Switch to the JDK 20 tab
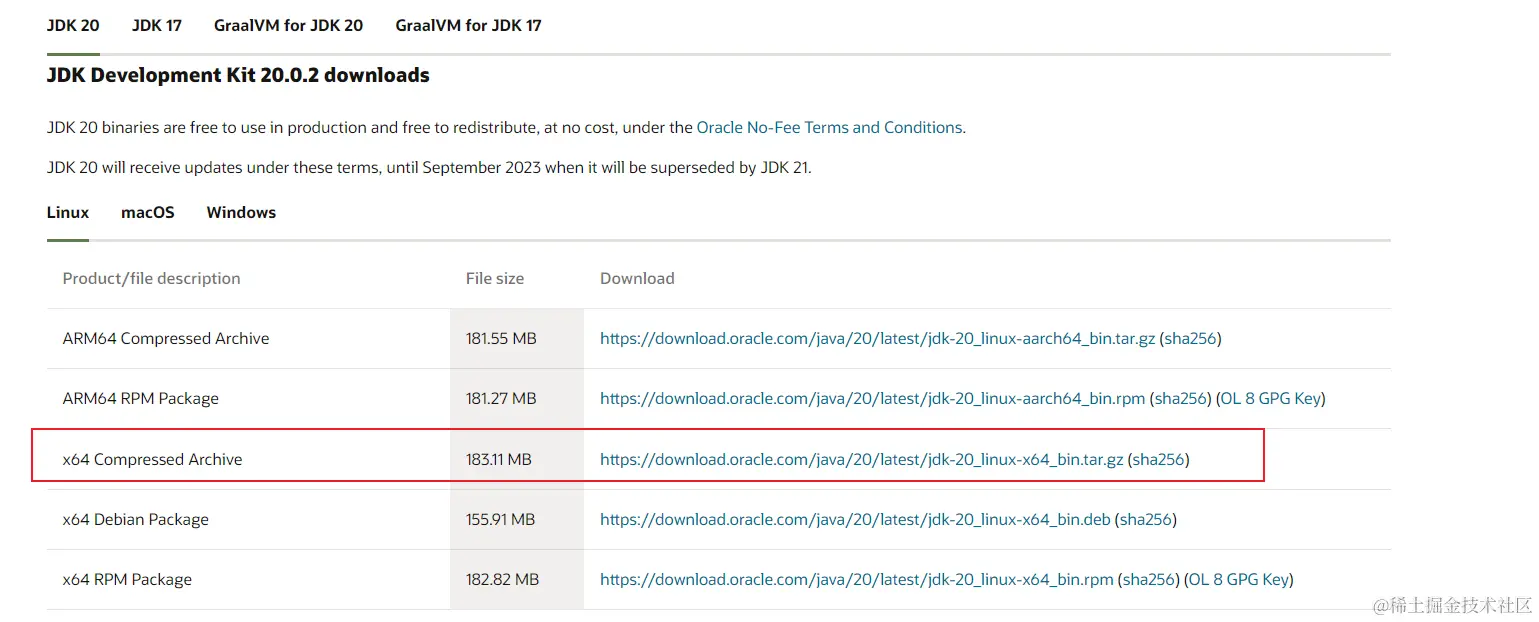This screenshot has height=622, width=1539. 73,25
